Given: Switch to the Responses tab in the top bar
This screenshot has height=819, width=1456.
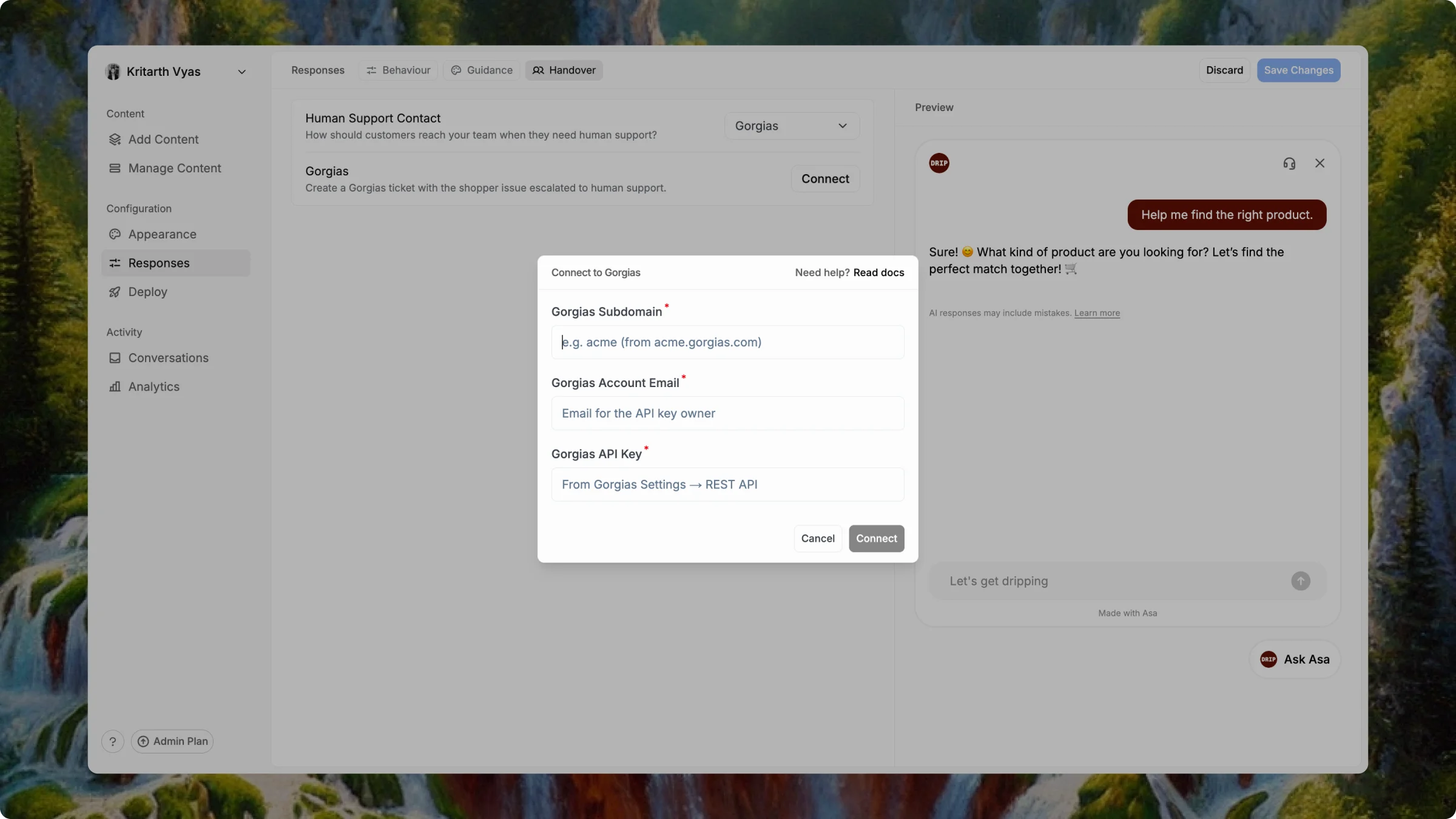Looking at the screenshot, I should [x=317, y=70].
